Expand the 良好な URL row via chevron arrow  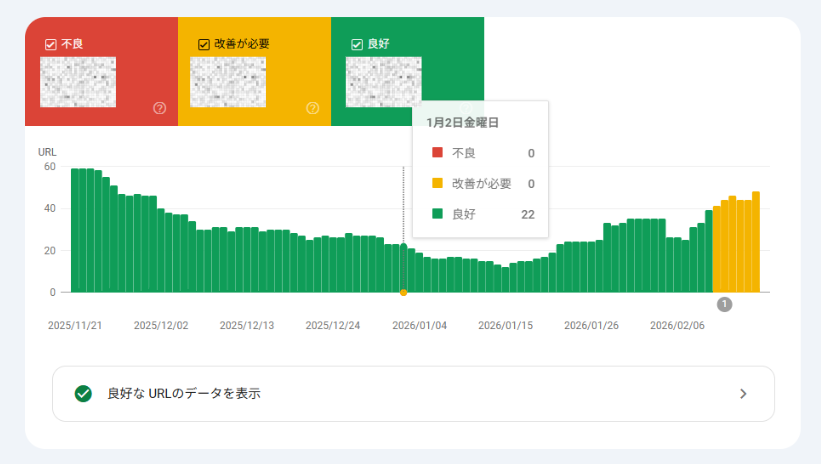pos(743,394)
